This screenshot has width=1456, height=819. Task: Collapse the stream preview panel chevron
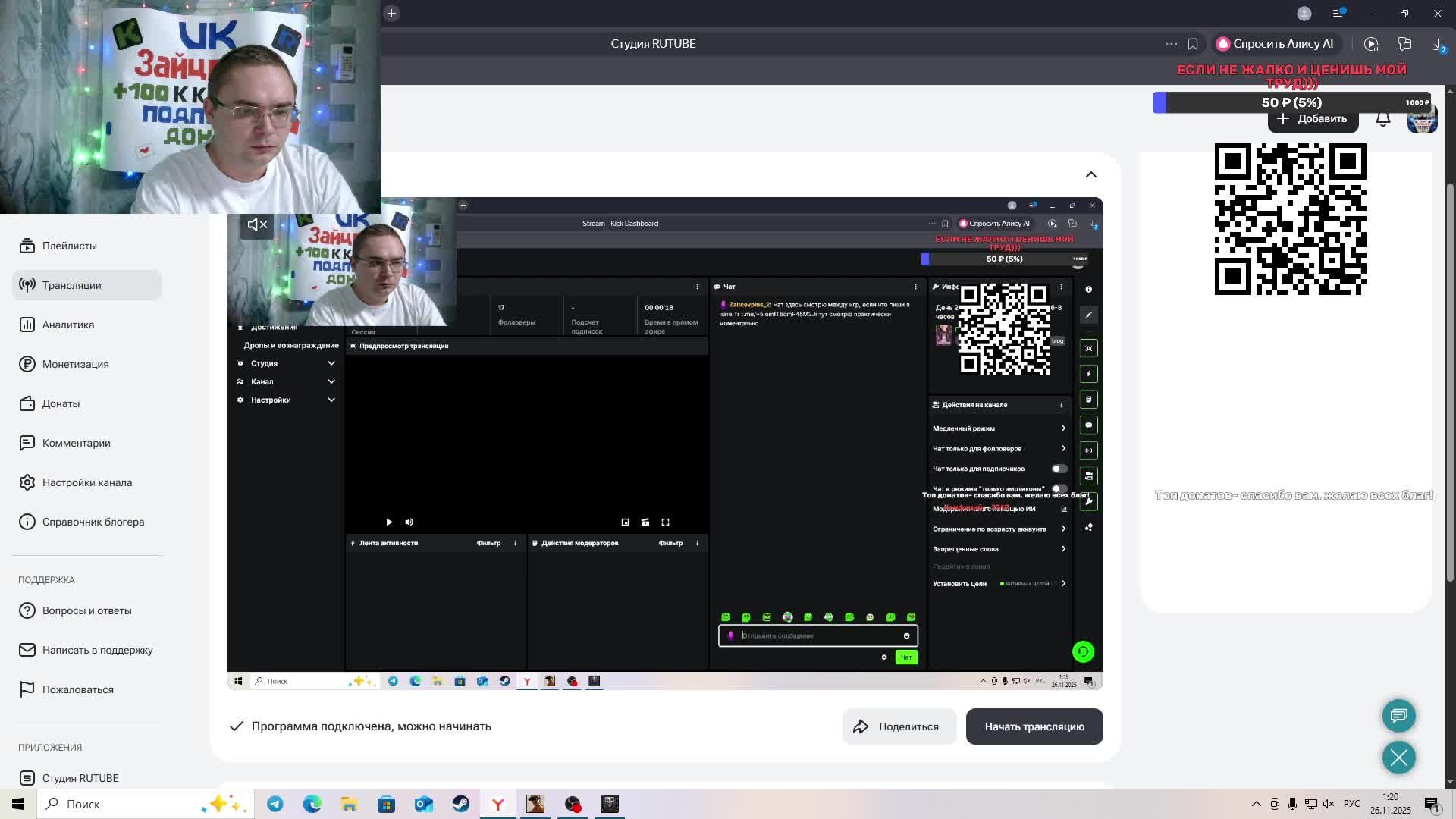[x=1090, y=174]
